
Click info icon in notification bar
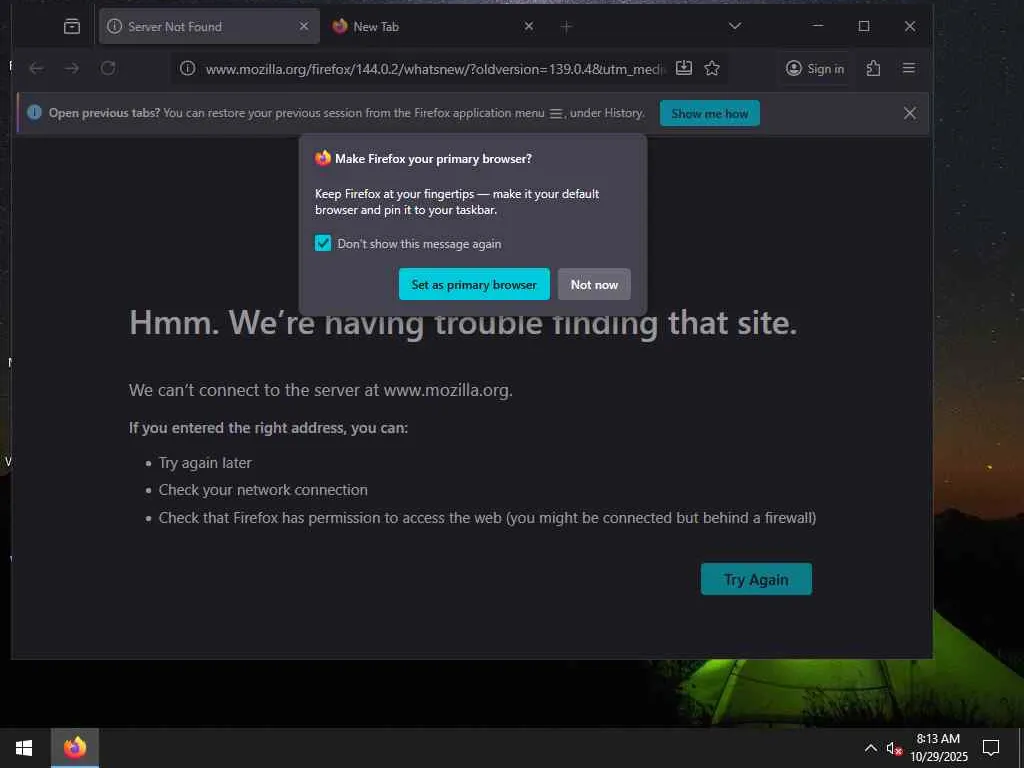point(34,112)
